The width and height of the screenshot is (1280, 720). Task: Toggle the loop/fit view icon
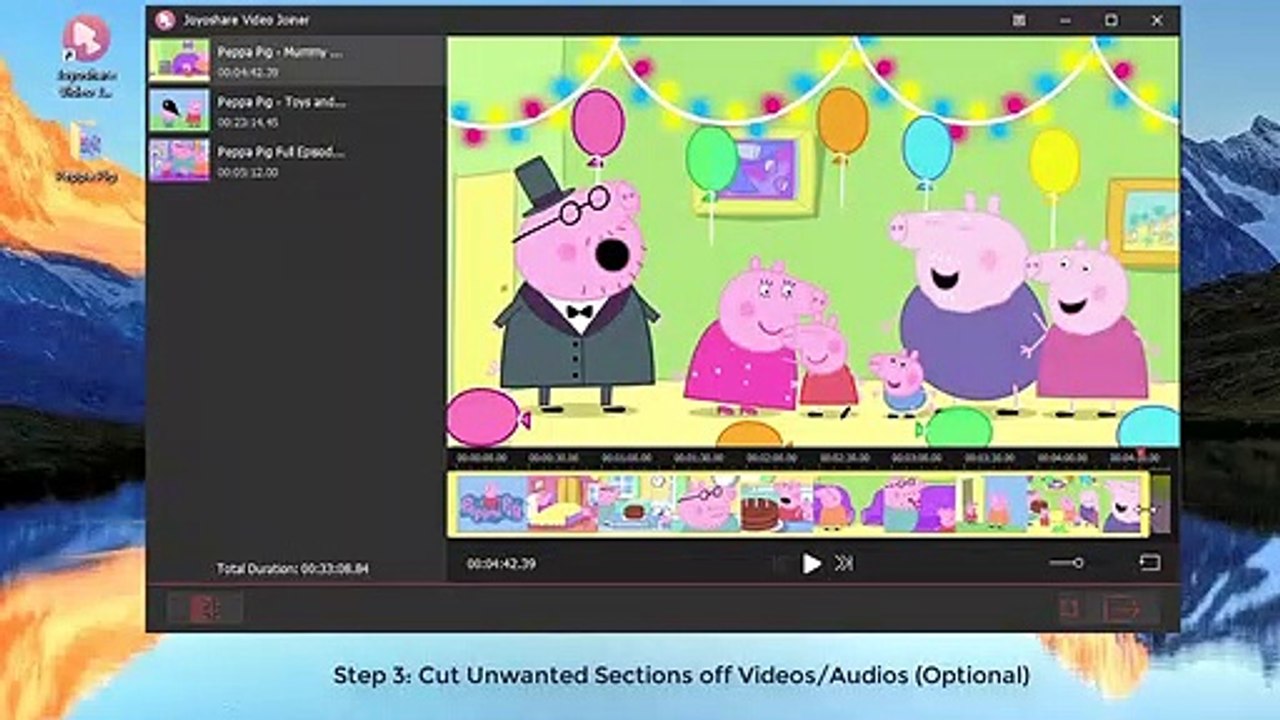click(x=1150, y=563)
